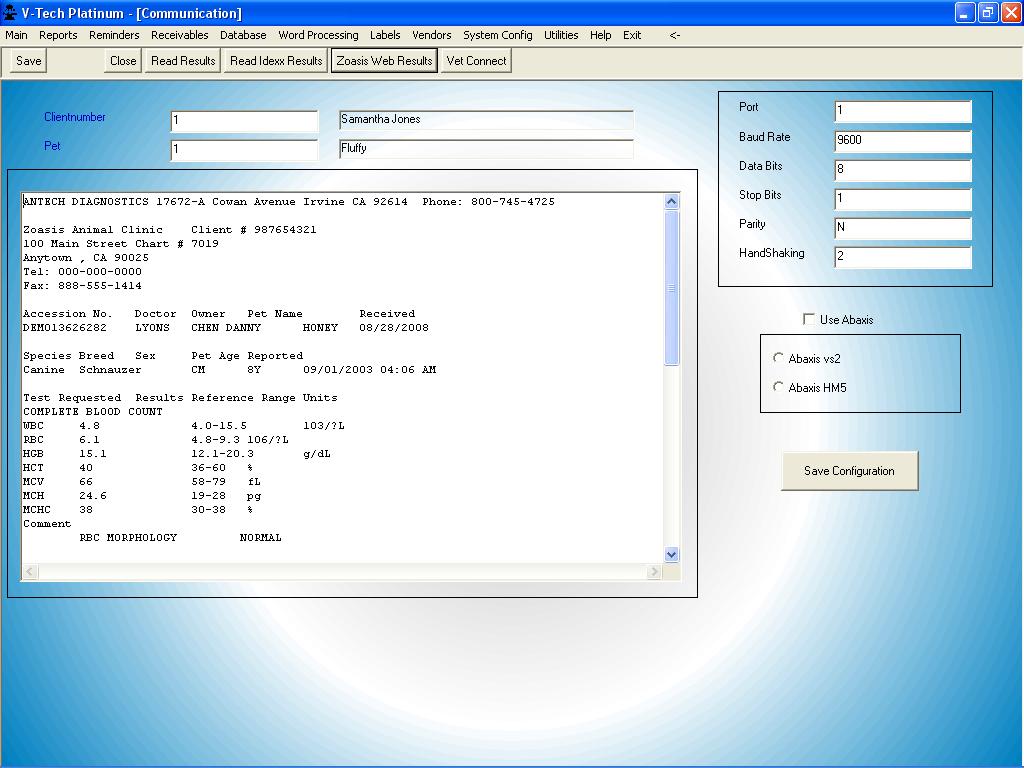Click the vertical scrollbar thumb in results
1024x768 pixels.
(x=671, y=288)
